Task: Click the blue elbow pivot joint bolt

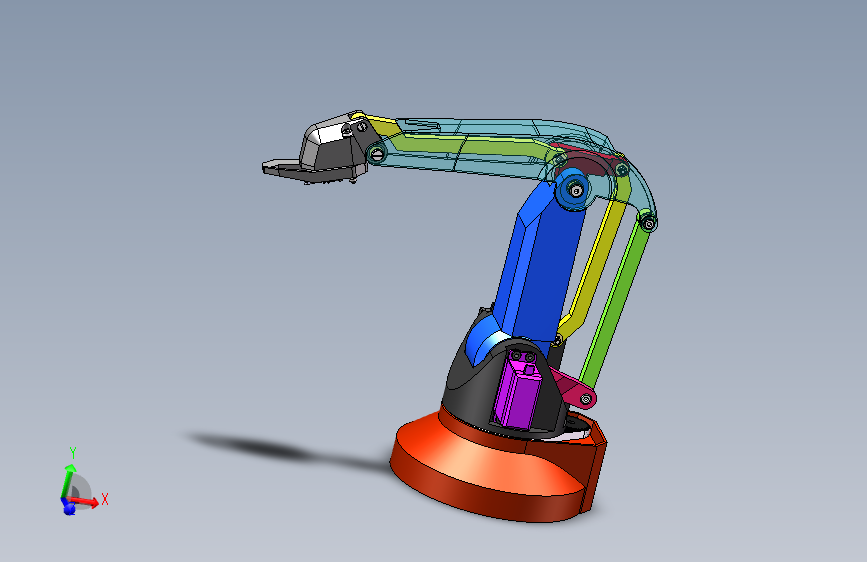Action: pos(576,191)
